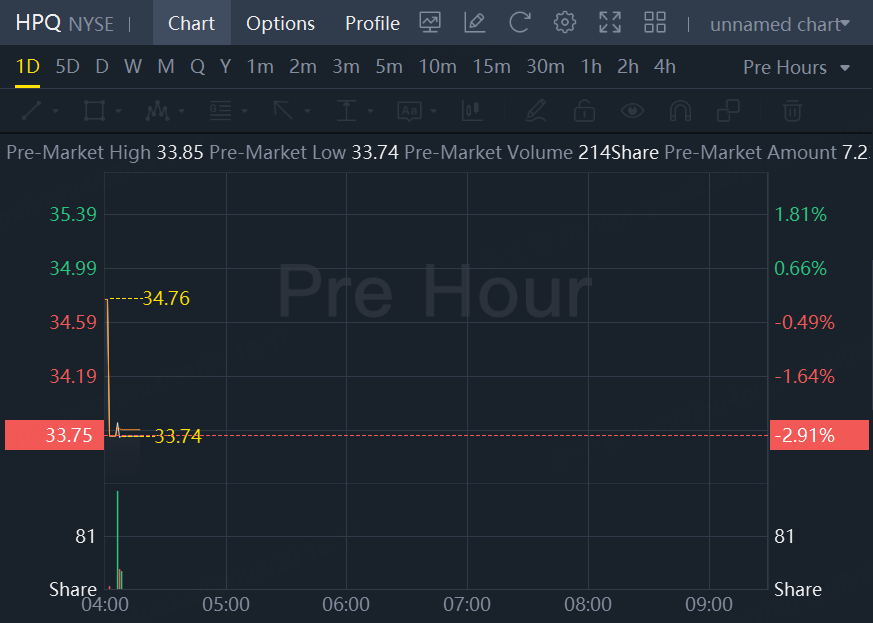Toggle the lock drawings icon

click(x=584, y=110)
